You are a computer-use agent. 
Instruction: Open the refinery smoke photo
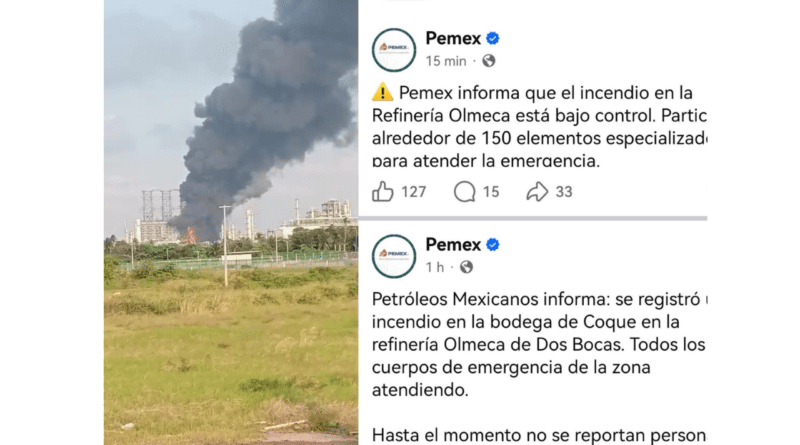coord(231,222)
